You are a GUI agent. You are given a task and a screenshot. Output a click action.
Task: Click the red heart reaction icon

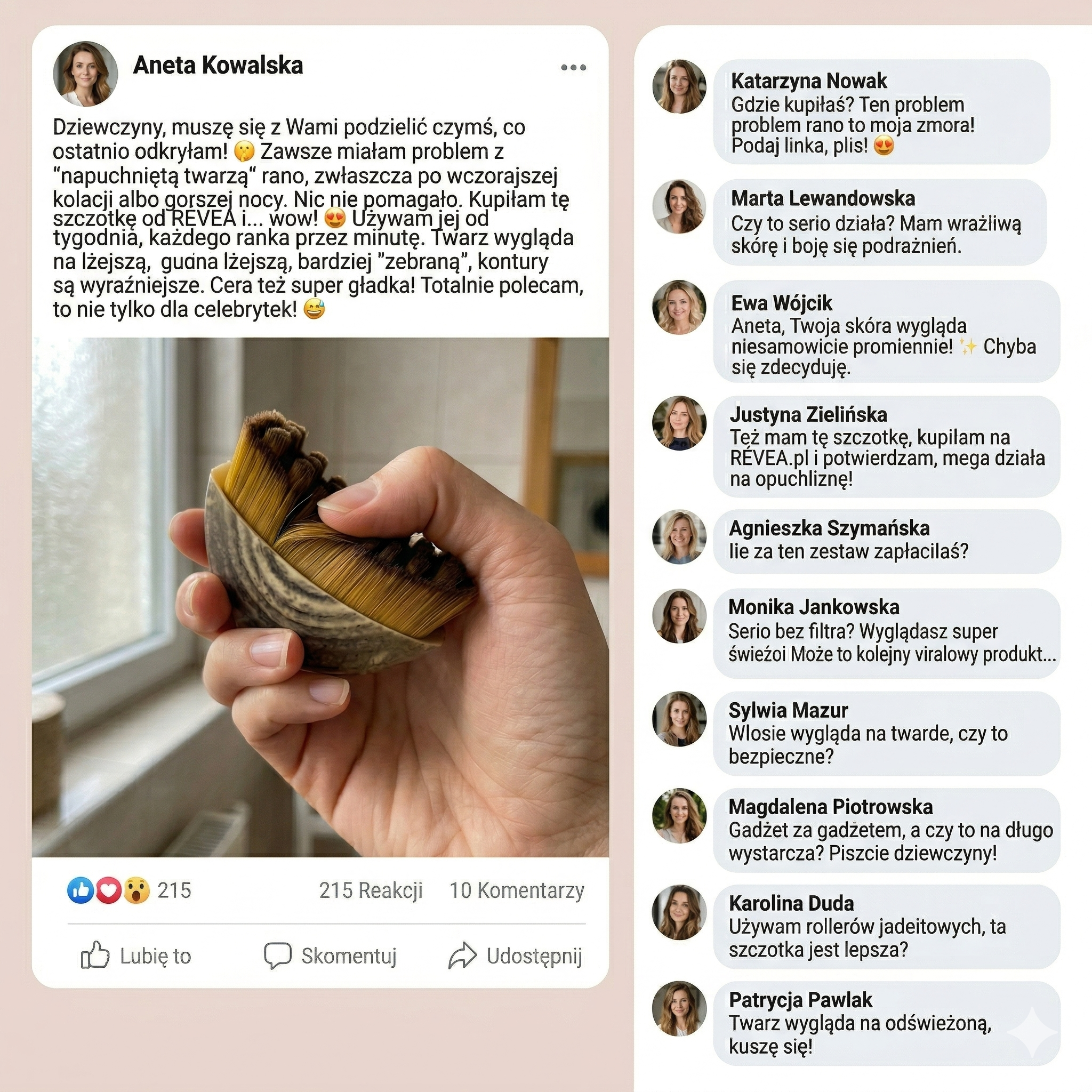click(x=109, y=890)
